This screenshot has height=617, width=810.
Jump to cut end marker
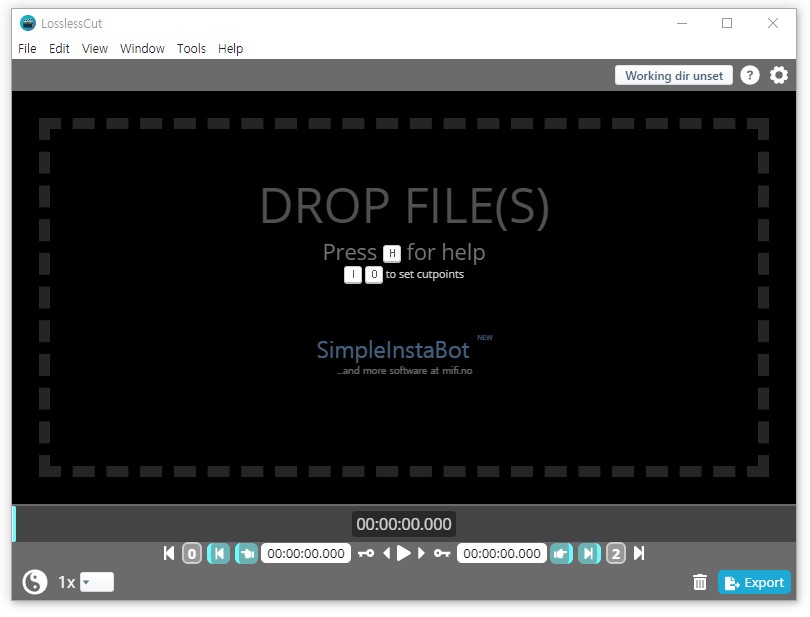589,553
